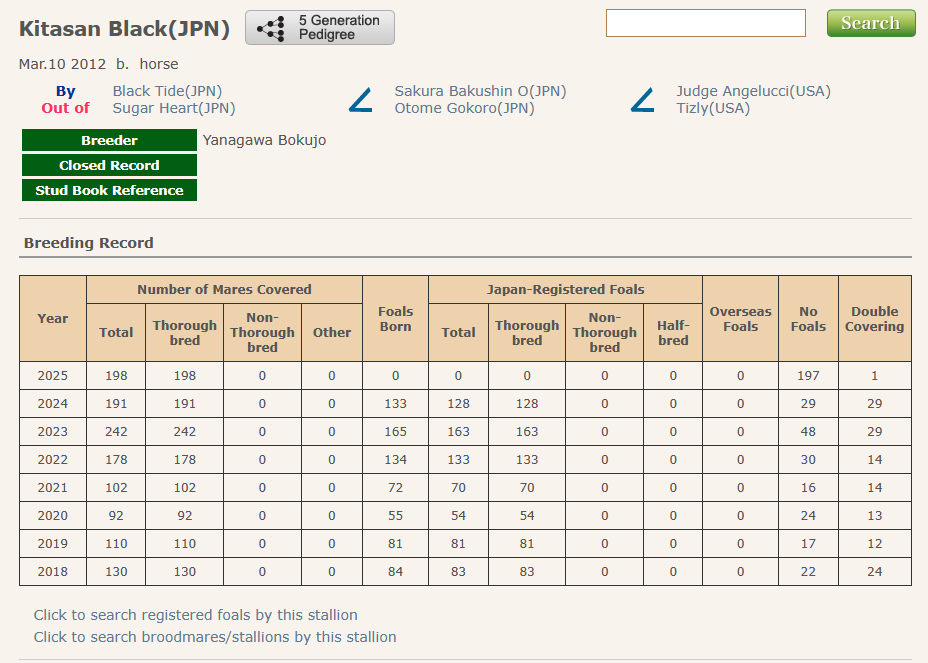Select No Foals value 197 for 2025
This screenshot has height=663, width=928.
pyautogui.click(x=808, y=376)
